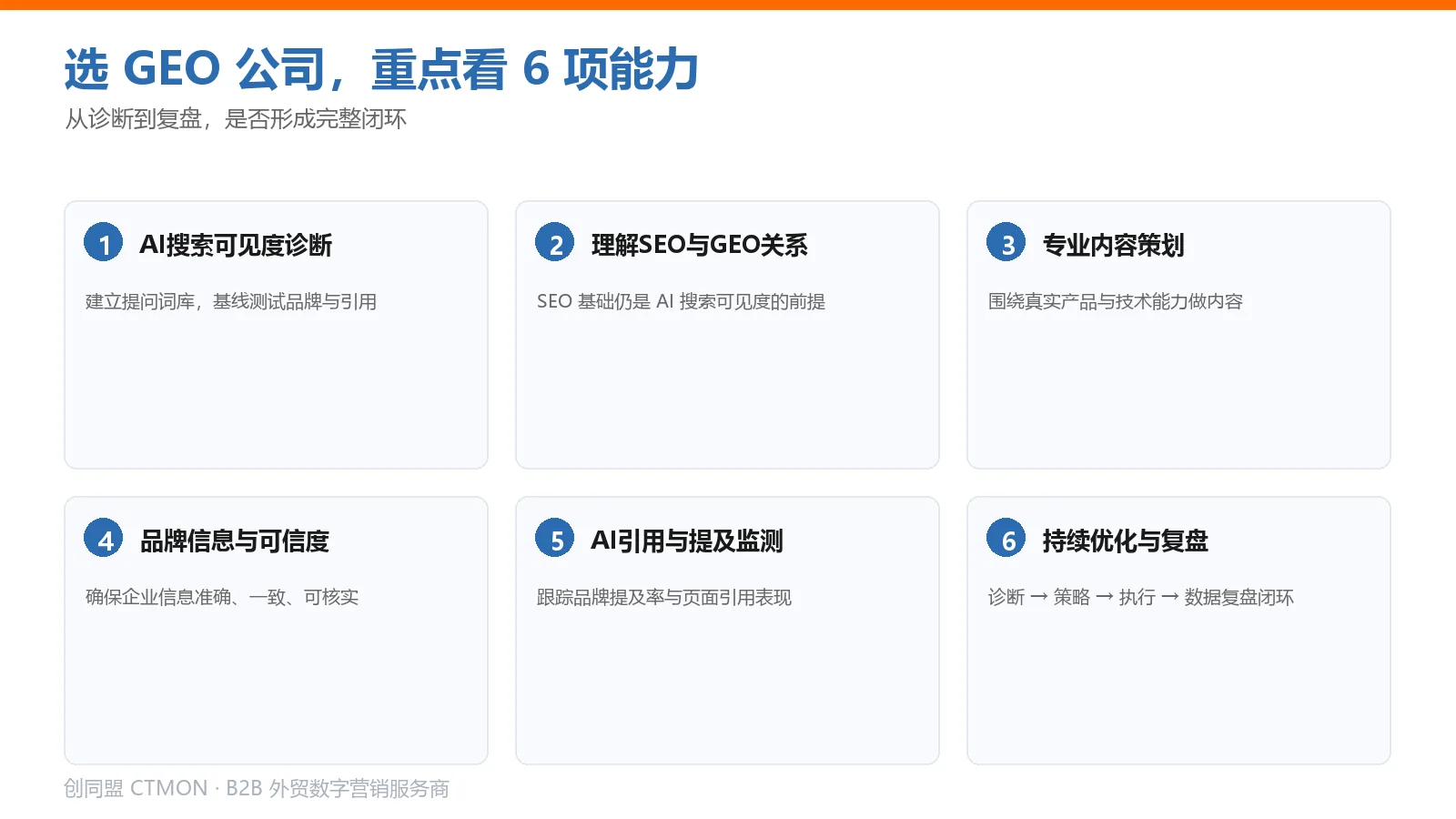The height and width of the screenshot is (819, 1456).
Task: Click the text 诊断 → 策略 → 执行 → 数据复盘闭环
Action: click(1140, 597)
